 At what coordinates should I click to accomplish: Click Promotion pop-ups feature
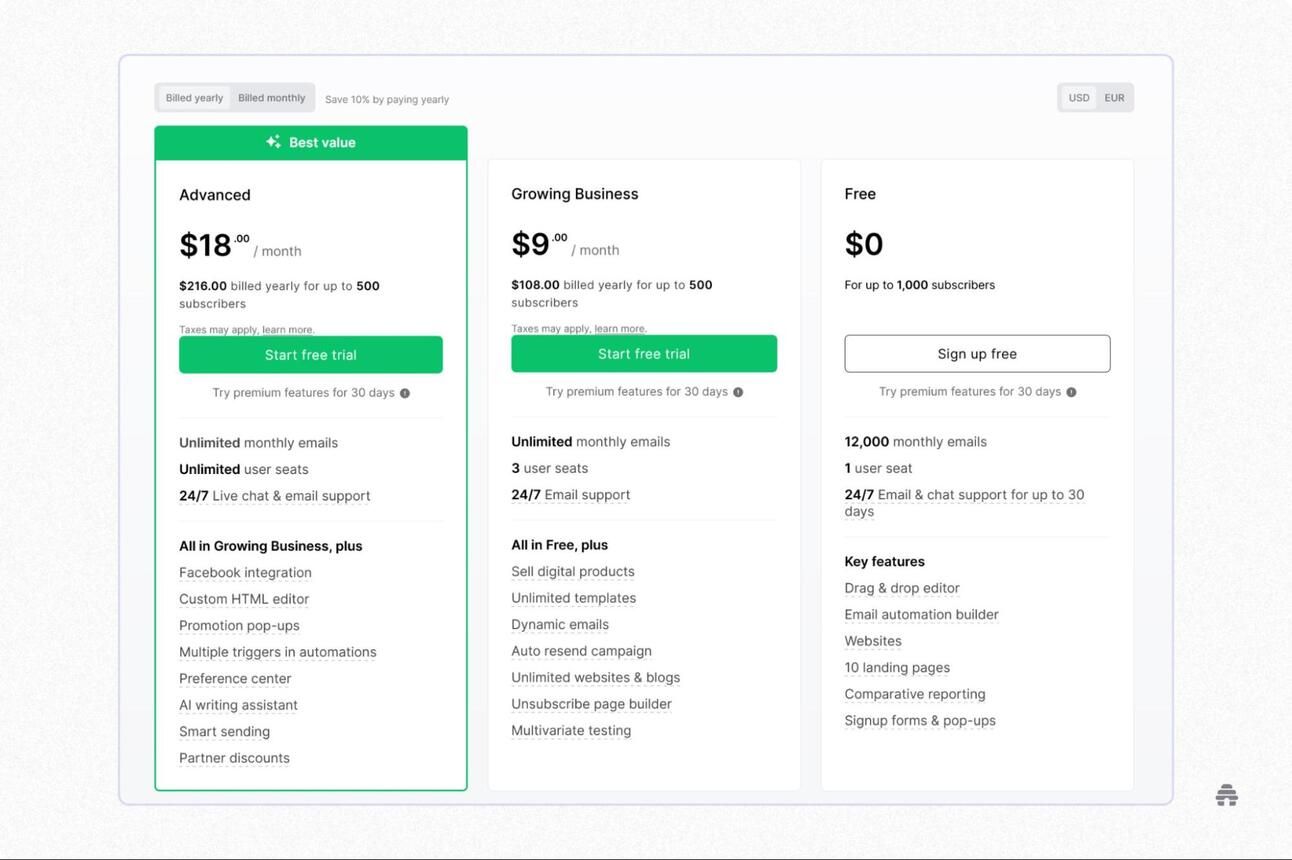click(x=239, y=626)
